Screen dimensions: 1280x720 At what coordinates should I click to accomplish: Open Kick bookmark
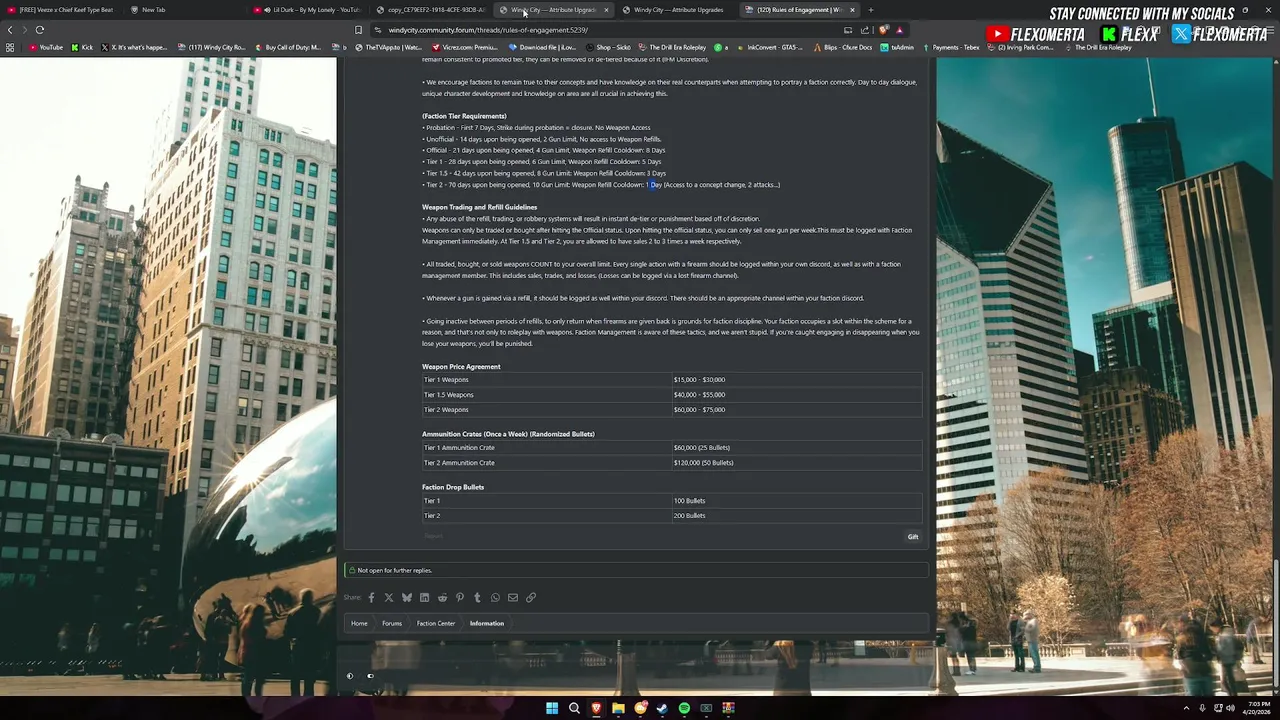click(x=82, y=47)
